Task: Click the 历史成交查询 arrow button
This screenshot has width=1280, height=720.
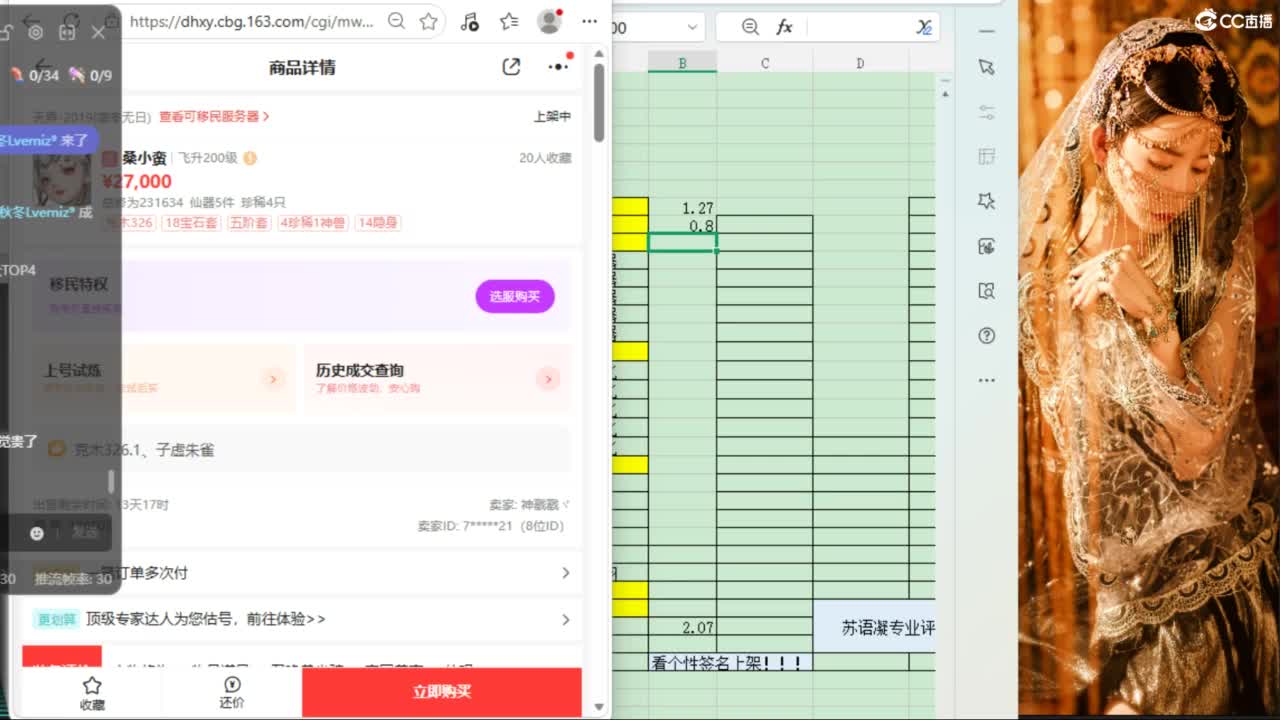Action: (548, 379)
